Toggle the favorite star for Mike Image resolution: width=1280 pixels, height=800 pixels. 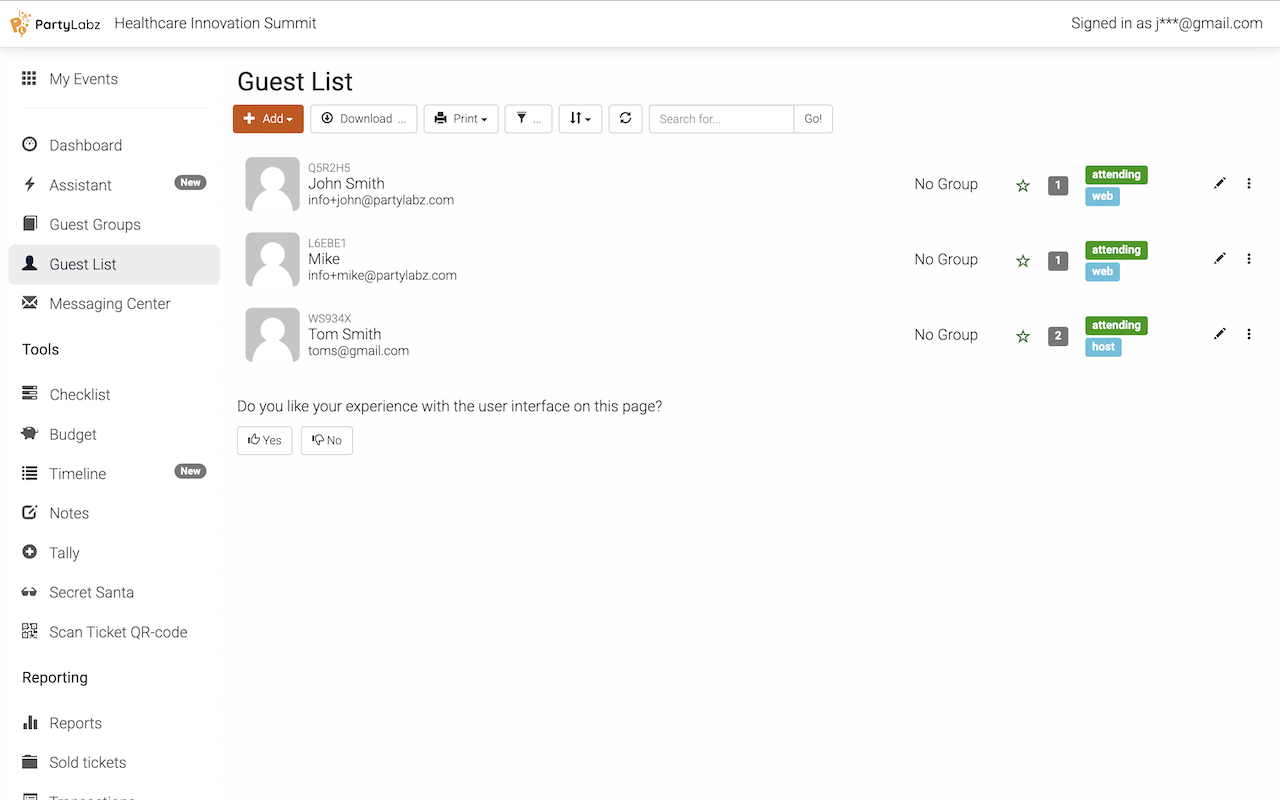click(1022, 261)
